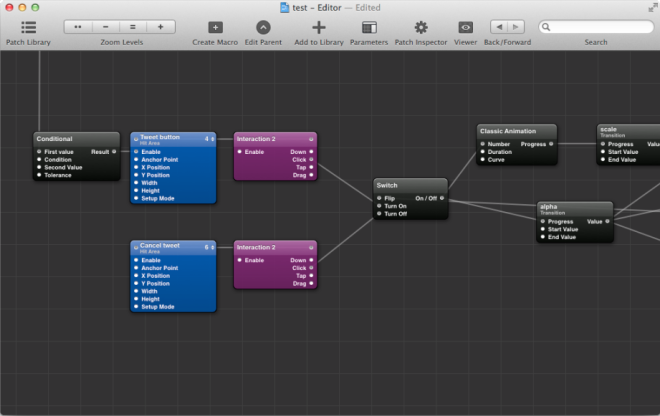Click top Interaction 2 header output port

311,139
